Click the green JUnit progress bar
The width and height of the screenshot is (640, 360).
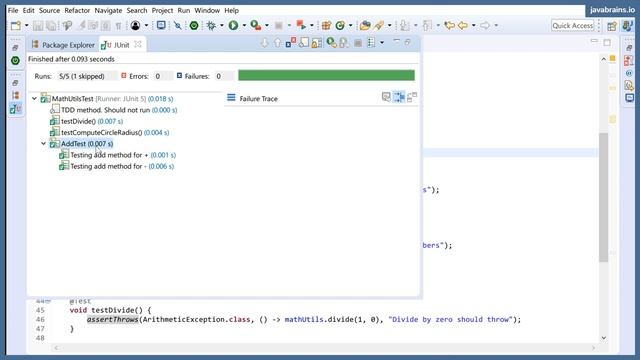(326, 75)
